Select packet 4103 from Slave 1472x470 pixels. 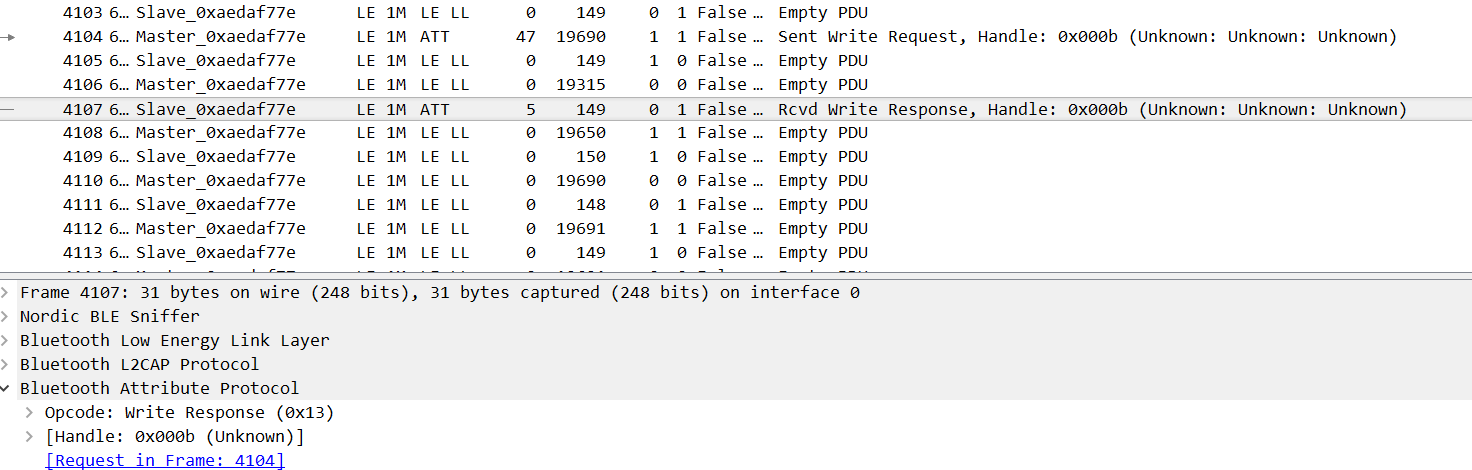point(600,13)
